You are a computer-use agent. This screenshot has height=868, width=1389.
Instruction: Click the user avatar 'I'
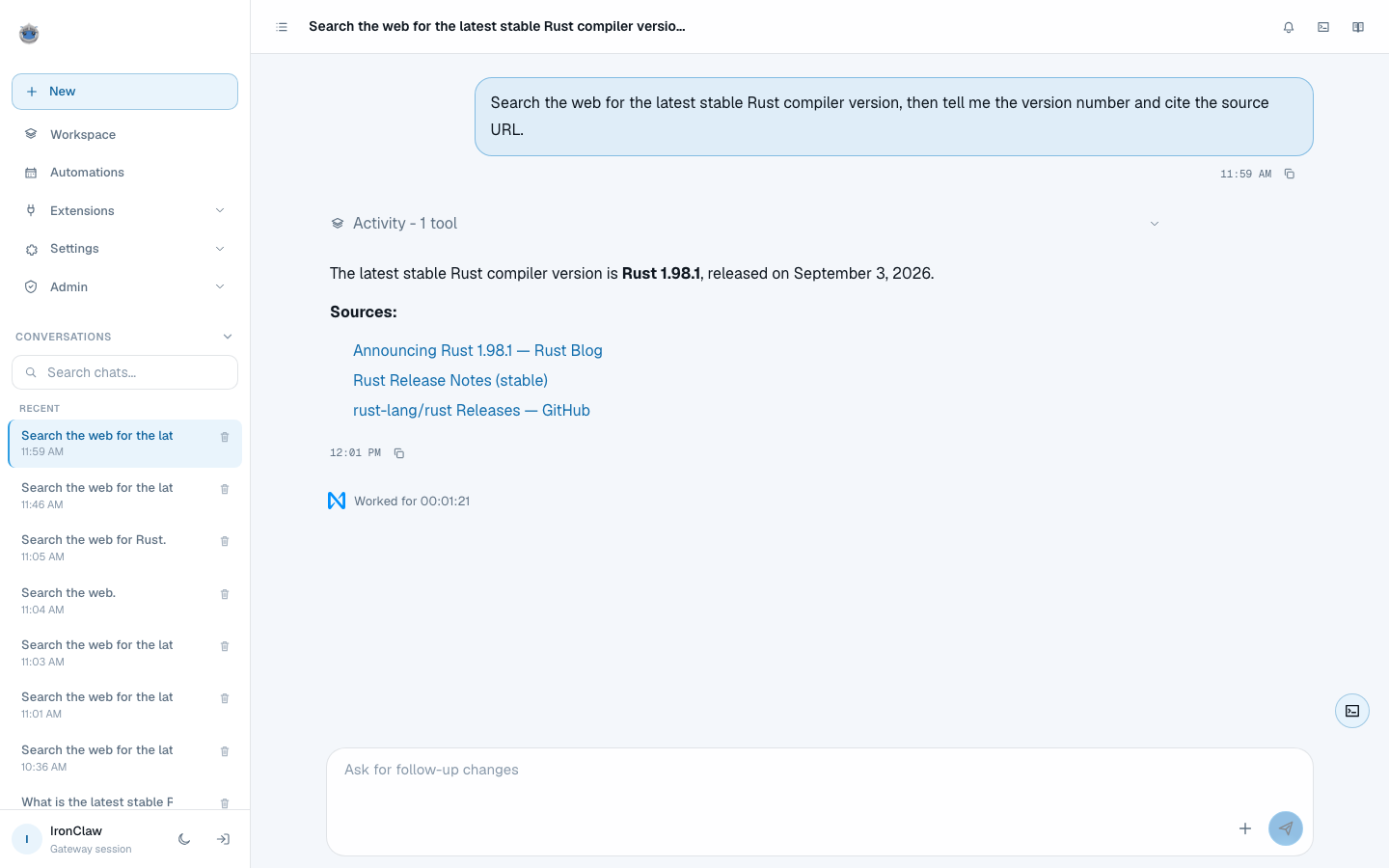click(27, 839)
